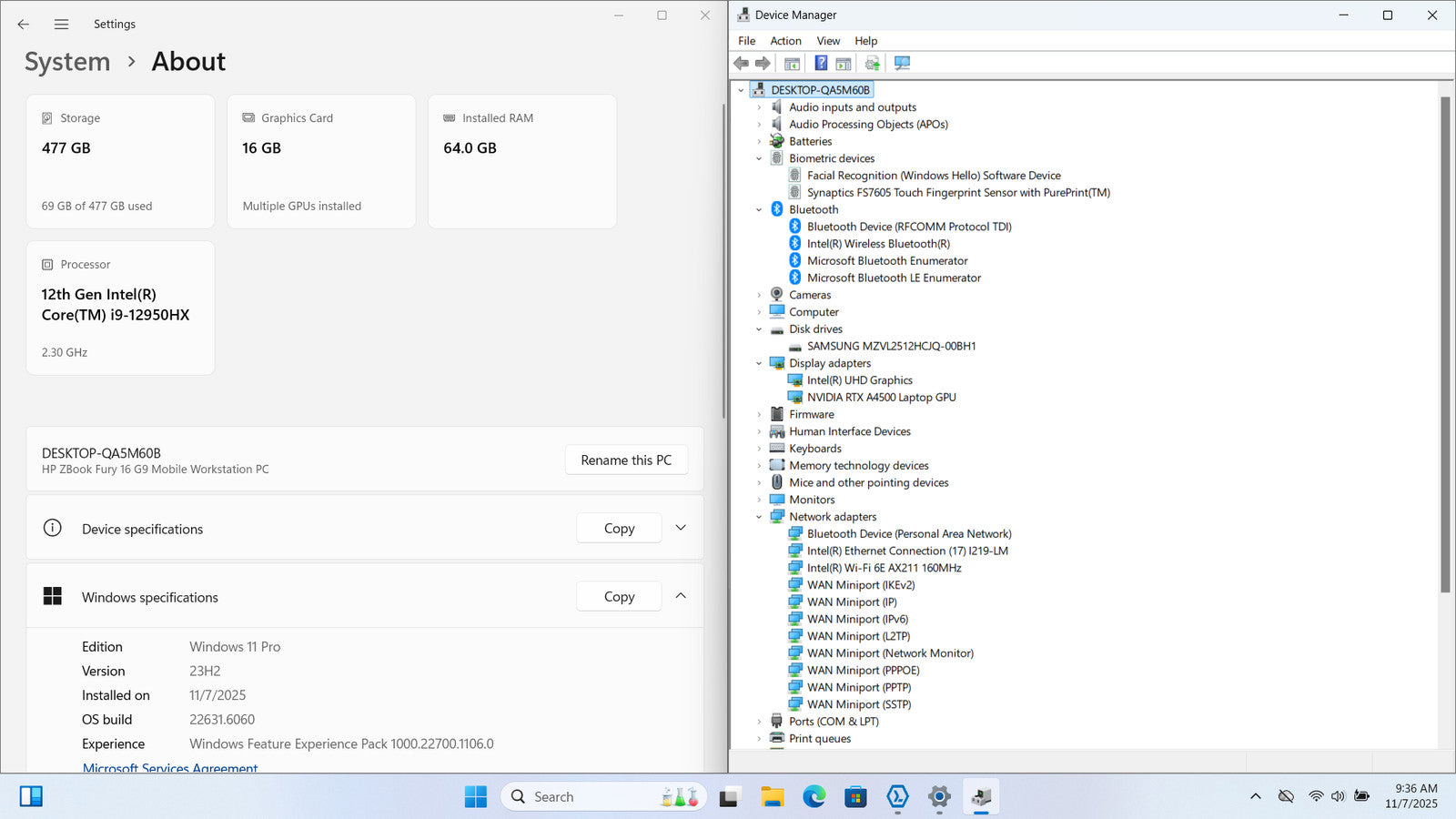Click the Rename this PC button
This screenshot has width=1456, height=819.
[626, 460]
